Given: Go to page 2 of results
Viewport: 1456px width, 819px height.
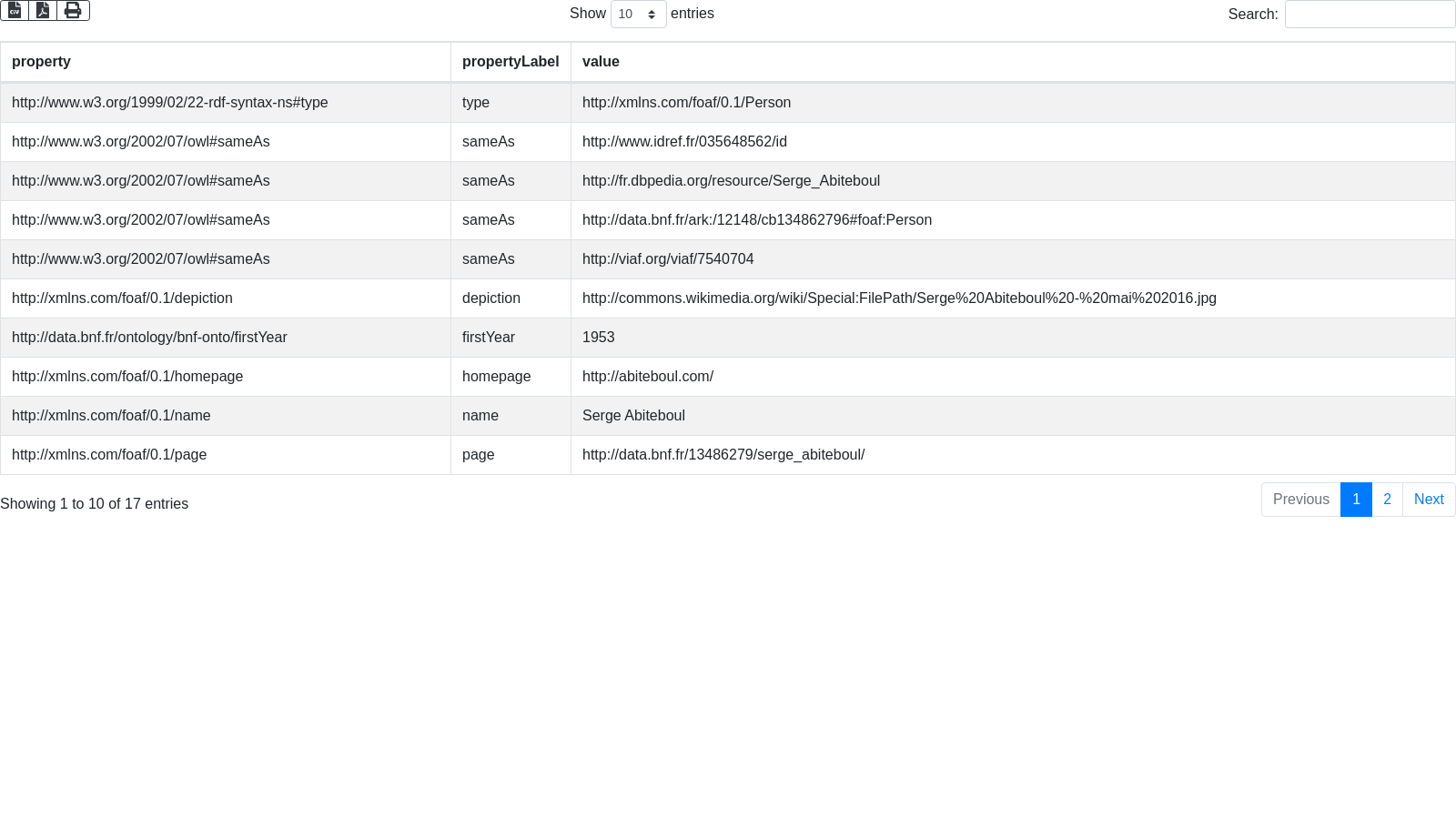Looking at the screenshot, I should click(1387, 500).
